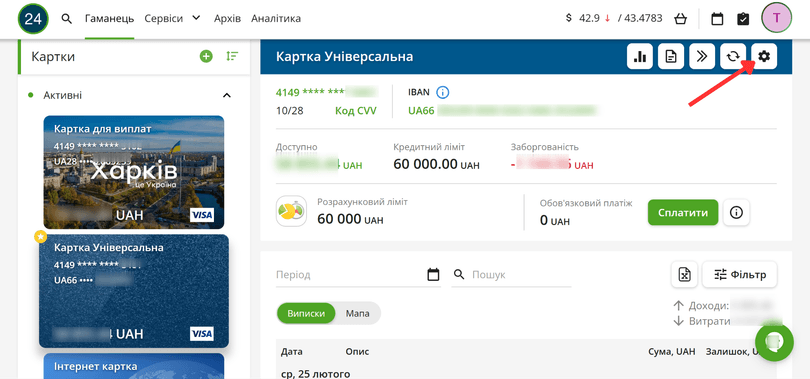Open the Гаманець tab
Screen dimensions: 810x379
(110, 19)
